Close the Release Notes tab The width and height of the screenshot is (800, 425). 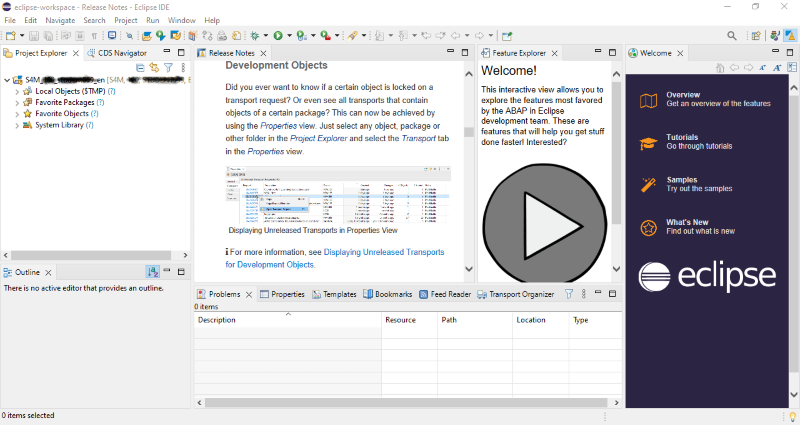263,53
